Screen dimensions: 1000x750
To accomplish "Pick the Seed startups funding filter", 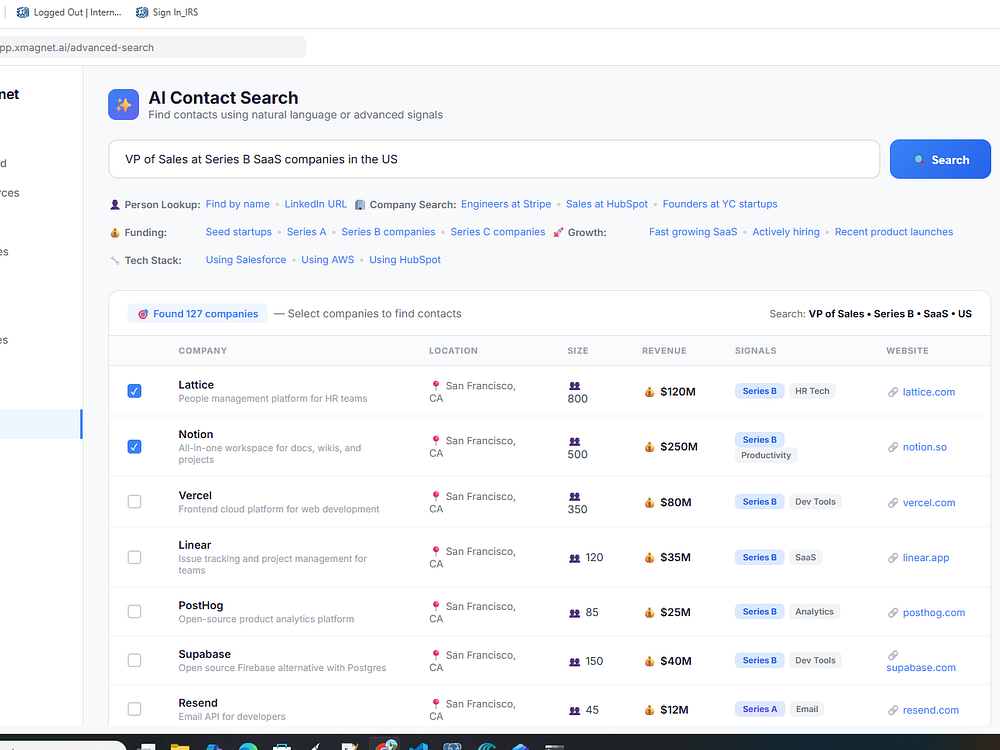I will [239, 232].
